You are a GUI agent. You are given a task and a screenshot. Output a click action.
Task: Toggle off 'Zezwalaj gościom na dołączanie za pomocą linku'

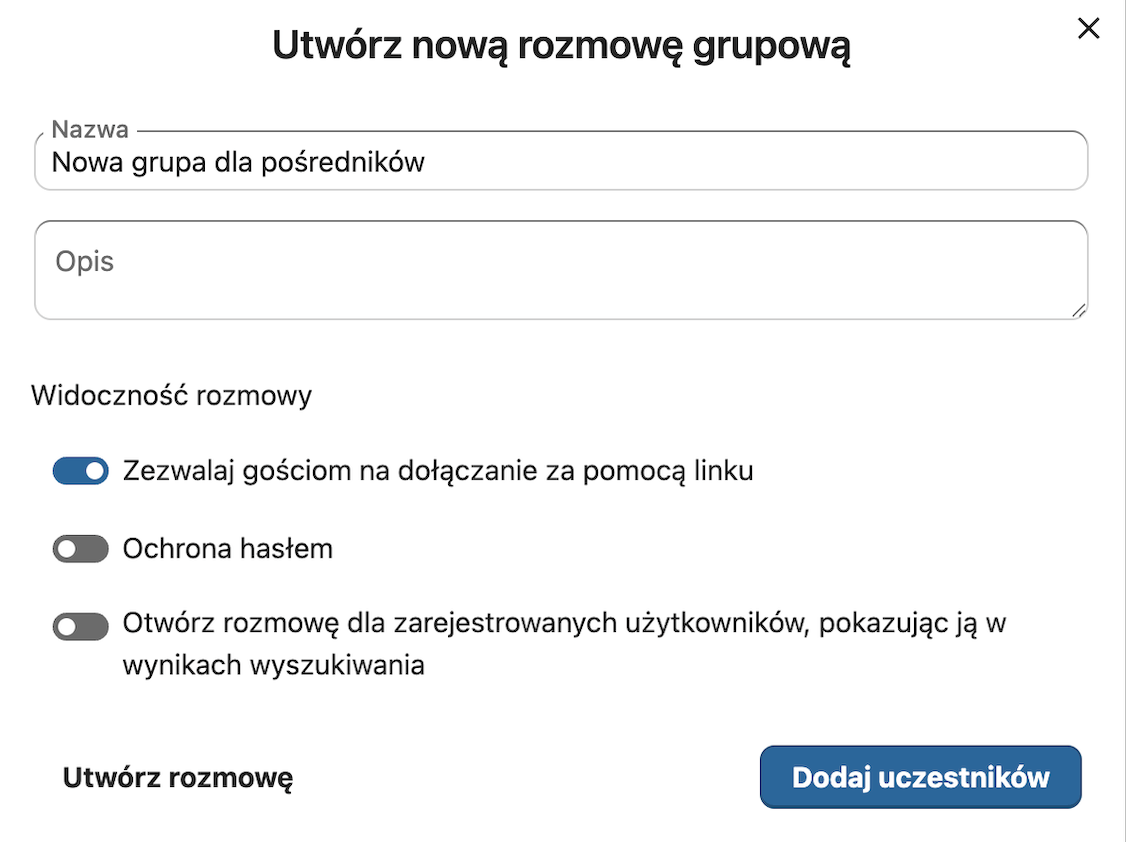80,470
